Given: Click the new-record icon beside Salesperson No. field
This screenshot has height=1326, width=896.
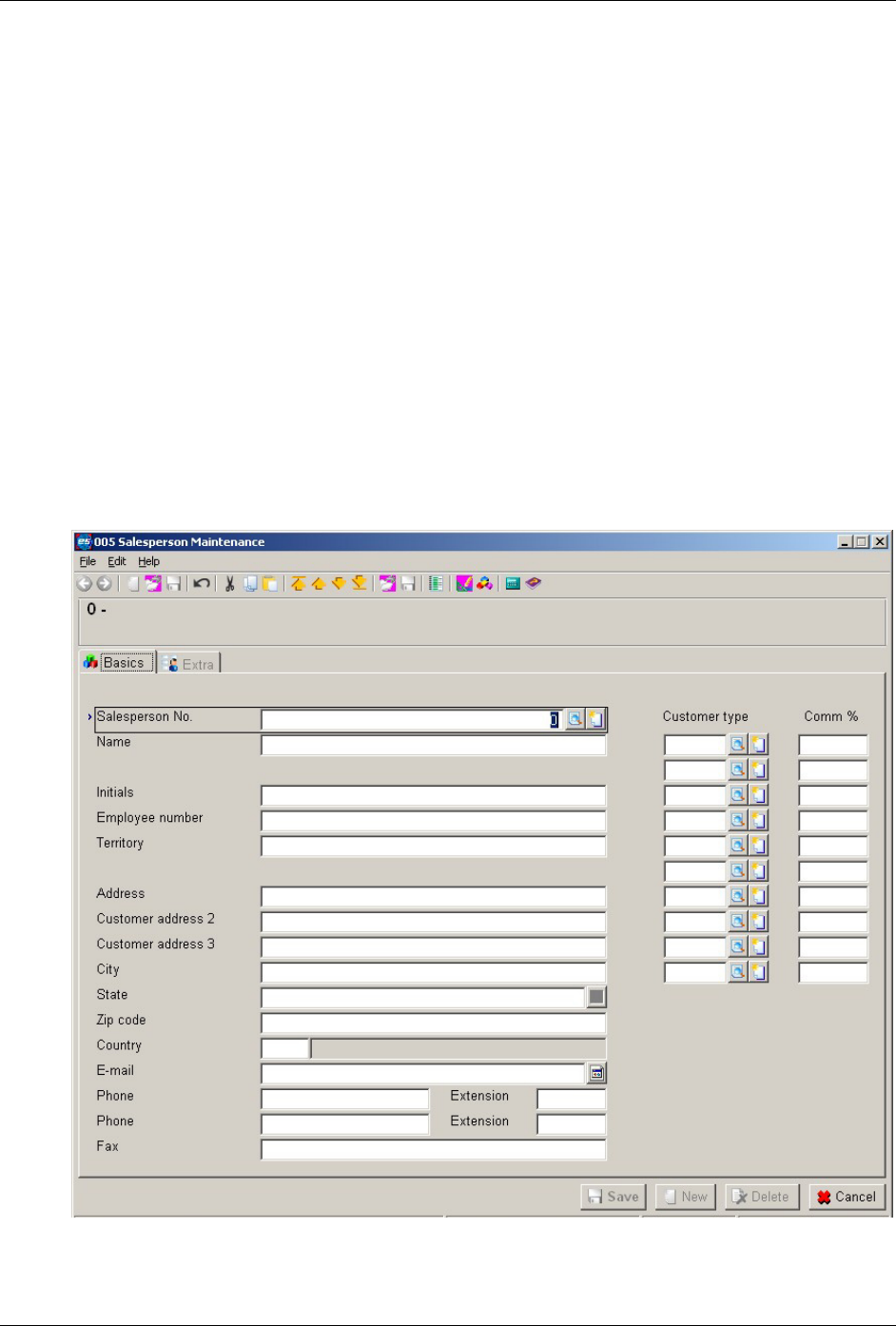Looking at the screenshot, I should pos(595,720).
